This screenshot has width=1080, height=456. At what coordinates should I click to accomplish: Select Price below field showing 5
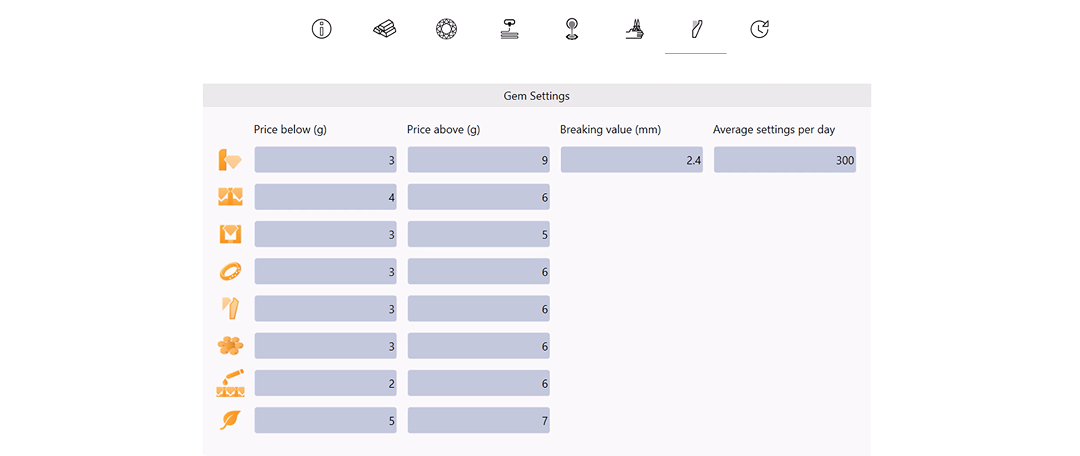point(326,420)
